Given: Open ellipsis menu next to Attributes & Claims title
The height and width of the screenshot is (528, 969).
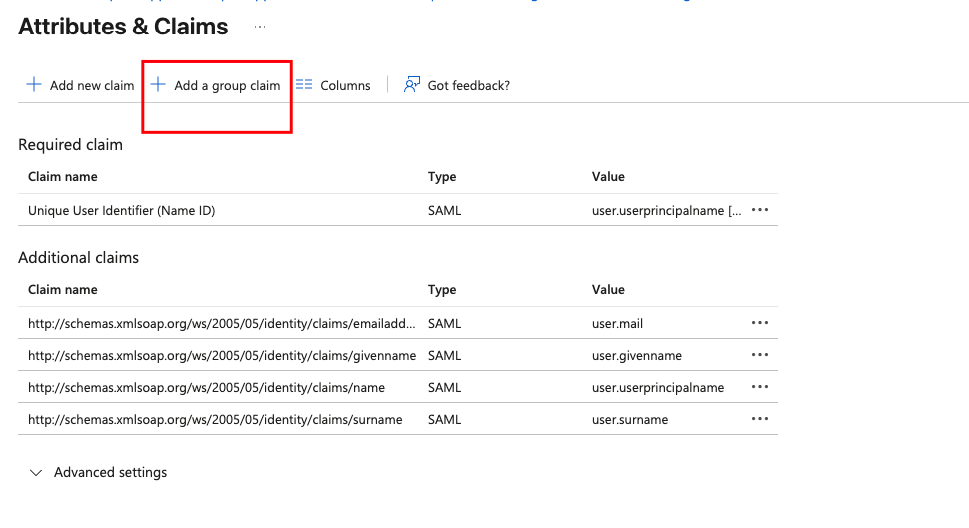Looking at the screenshot, I should [260, 26].
